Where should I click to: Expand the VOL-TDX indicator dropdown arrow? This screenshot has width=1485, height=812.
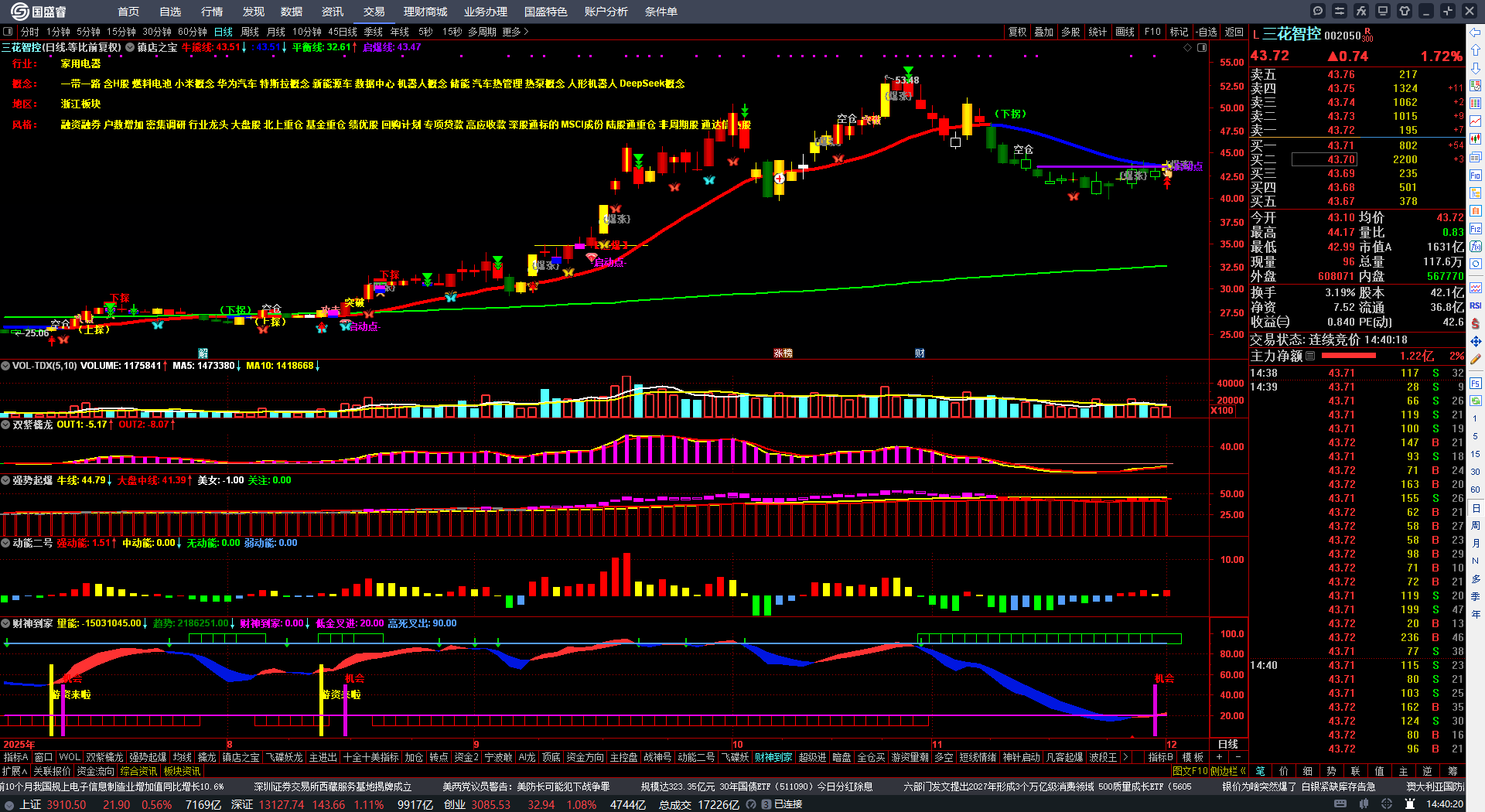point(5,366)
